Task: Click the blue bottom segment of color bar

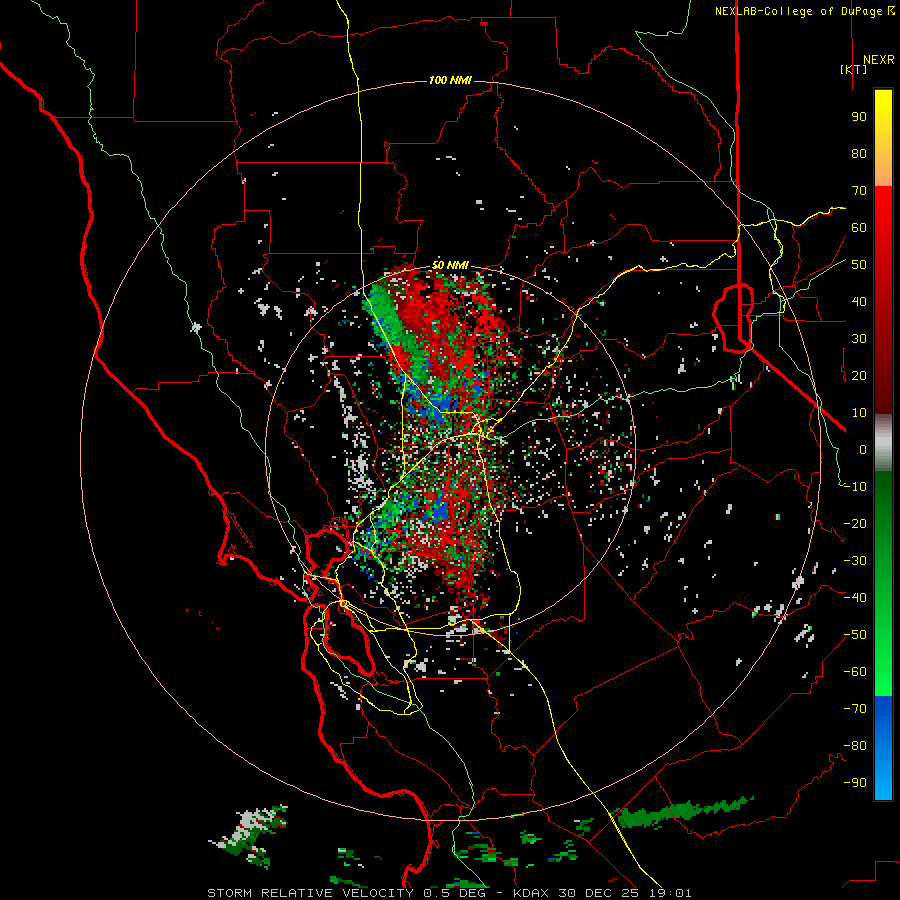Action: coord(883,748)
